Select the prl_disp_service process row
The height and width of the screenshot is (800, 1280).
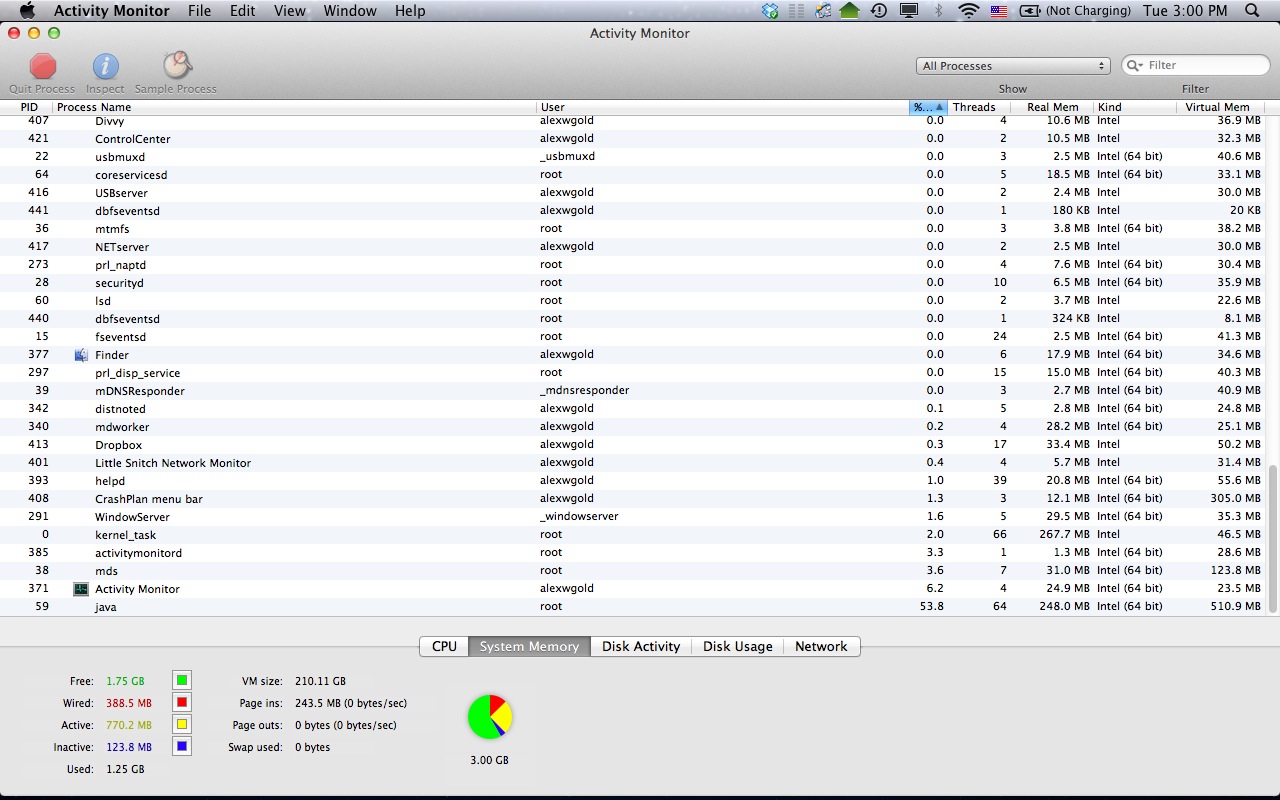632,373
